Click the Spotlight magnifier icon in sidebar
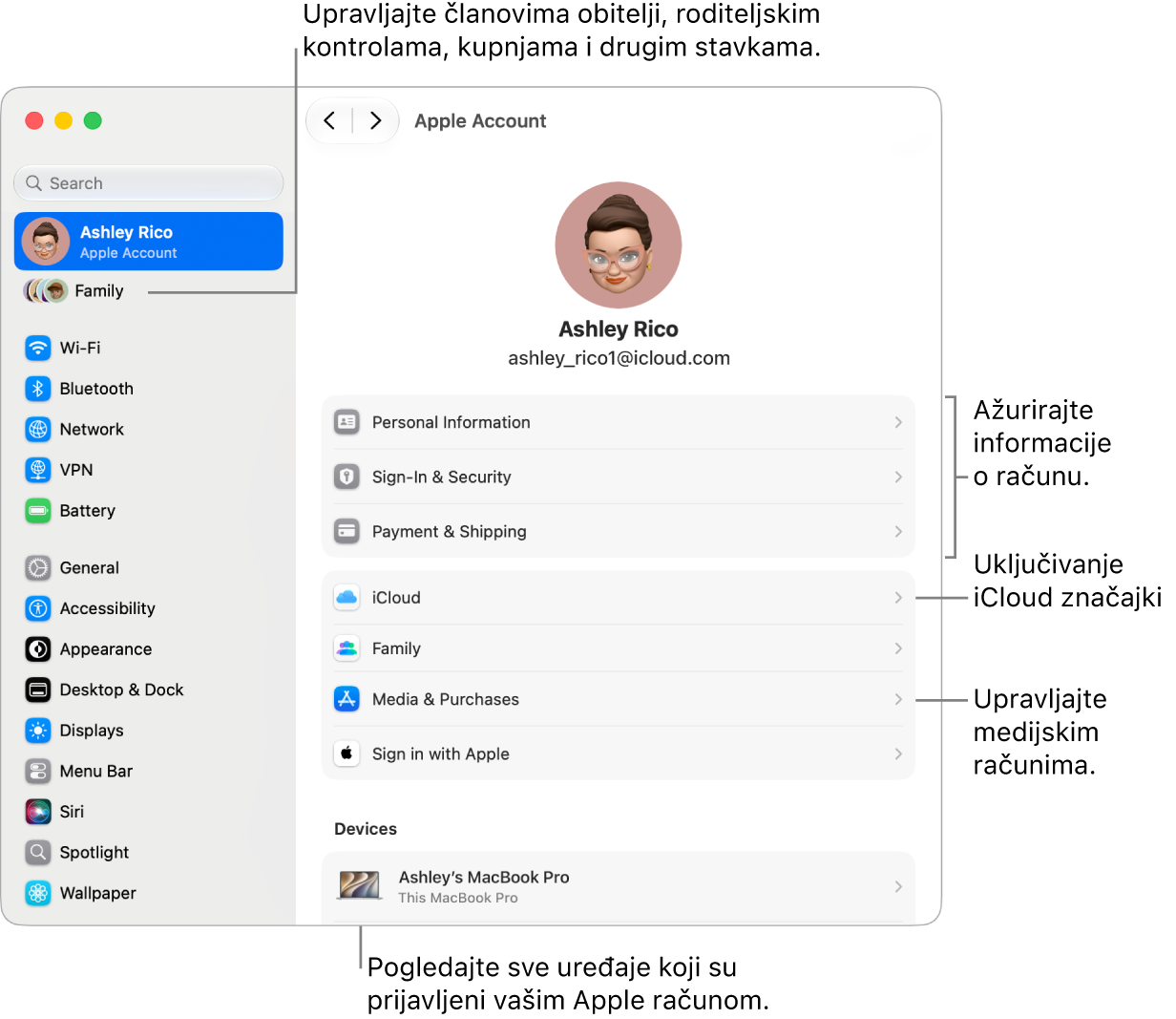The width and height of the screenshot is (1176, 1019). pyautogui.click(x=38, y=852)
